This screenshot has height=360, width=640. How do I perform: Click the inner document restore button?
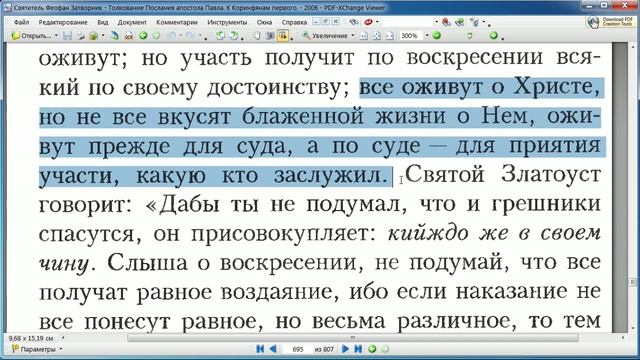325,22
